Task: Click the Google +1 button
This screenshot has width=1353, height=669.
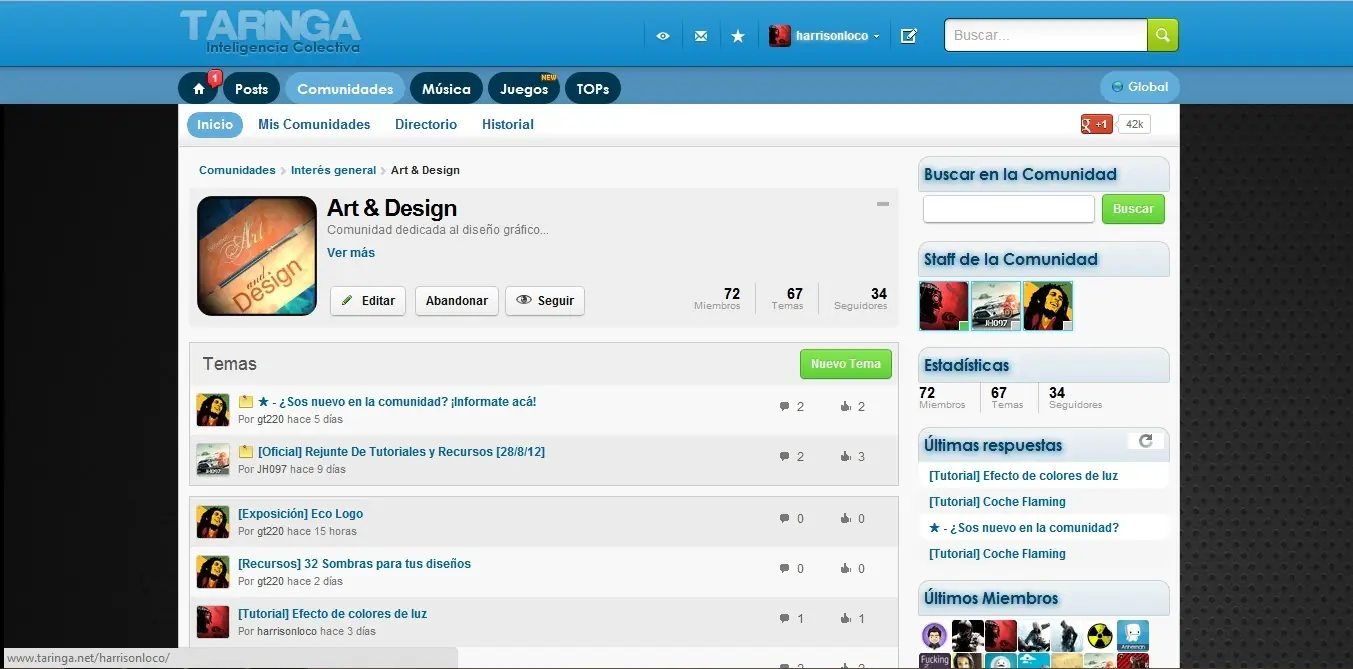Action: [x=1097, y=124]
